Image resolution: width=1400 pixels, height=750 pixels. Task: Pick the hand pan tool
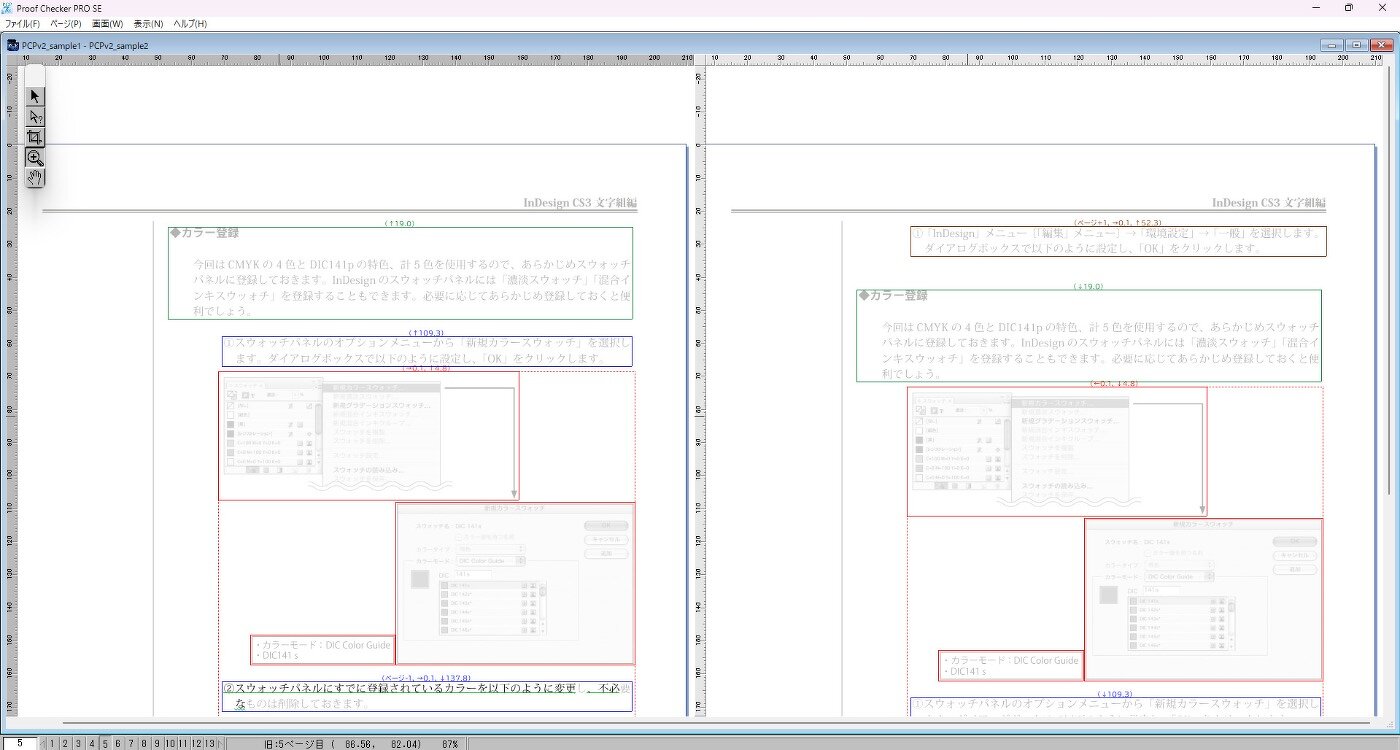(35, 178)
